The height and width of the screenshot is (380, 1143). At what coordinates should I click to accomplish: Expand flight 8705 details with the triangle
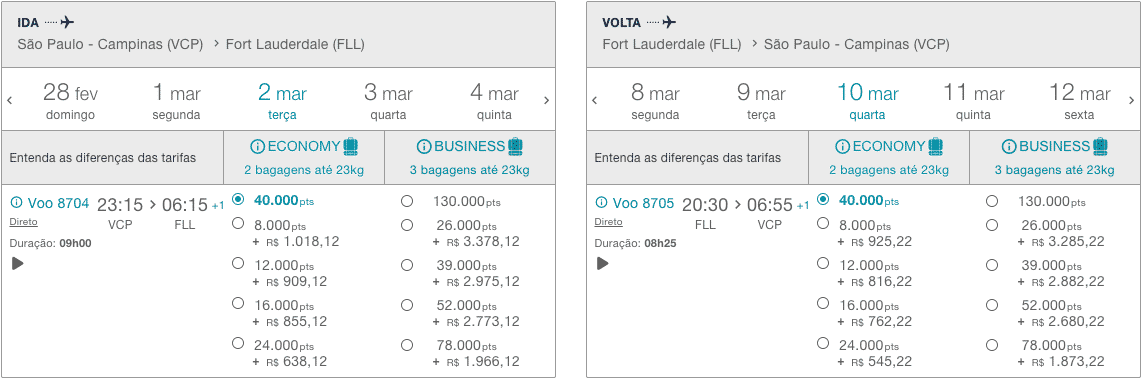pos(603,263)
